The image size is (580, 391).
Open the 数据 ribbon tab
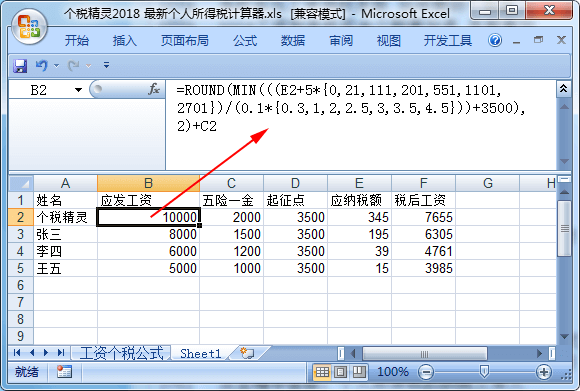[x=293, y=40]
